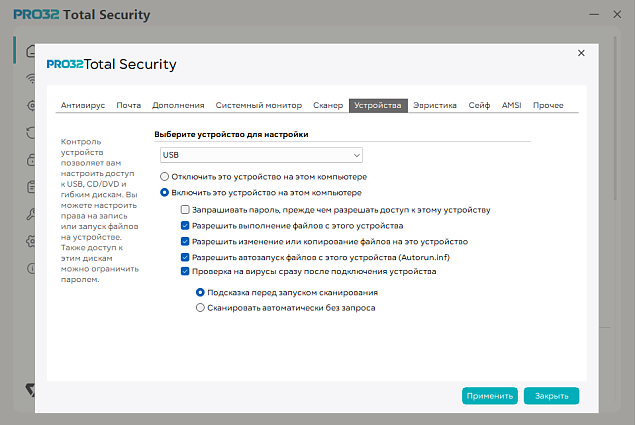
Task: Select the Устройства tab
Action: click(x=378, y=105)
